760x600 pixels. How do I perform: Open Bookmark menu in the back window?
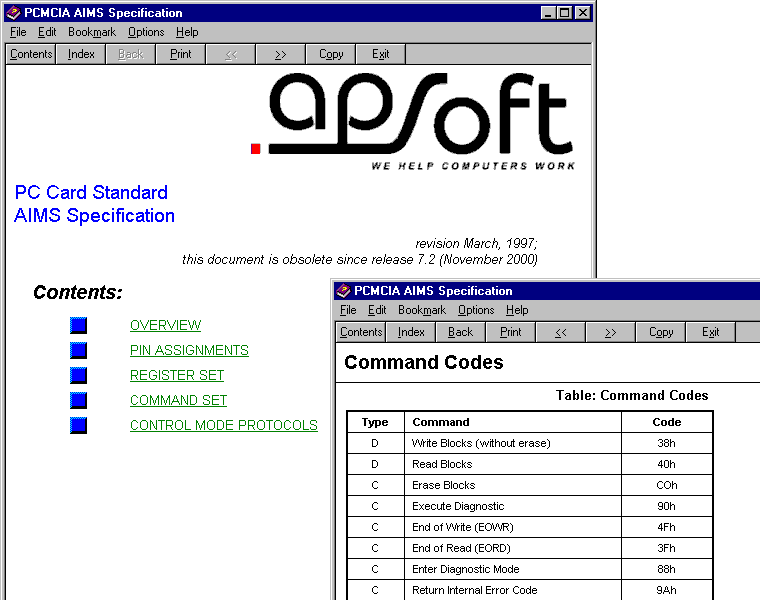(92, 32)
